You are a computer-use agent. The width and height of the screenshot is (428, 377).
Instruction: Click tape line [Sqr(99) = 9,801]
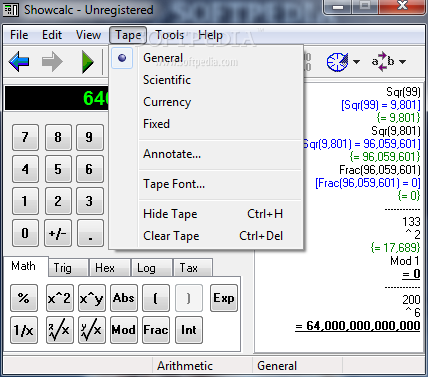(380, 105)
